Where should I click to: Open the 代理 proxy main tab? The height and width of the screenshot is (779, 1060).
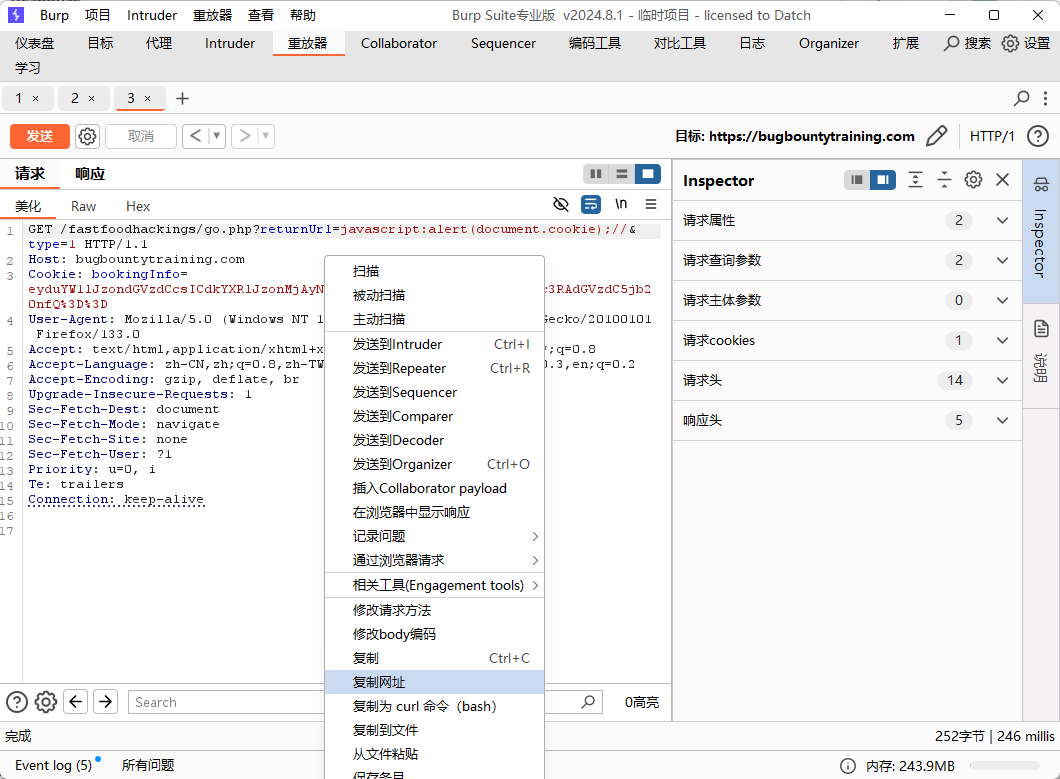159,43
